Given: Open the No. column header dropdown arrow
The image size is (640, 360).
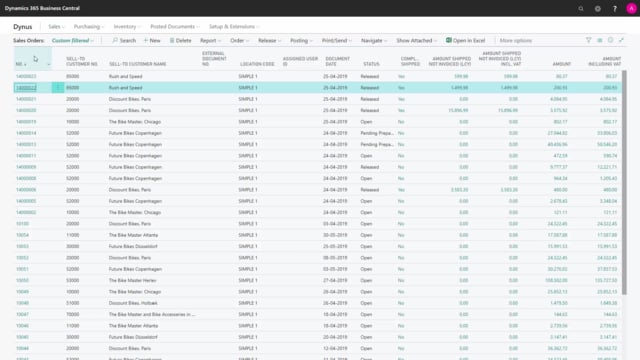Looking at the screenshot, I should [x=49, y=64].
